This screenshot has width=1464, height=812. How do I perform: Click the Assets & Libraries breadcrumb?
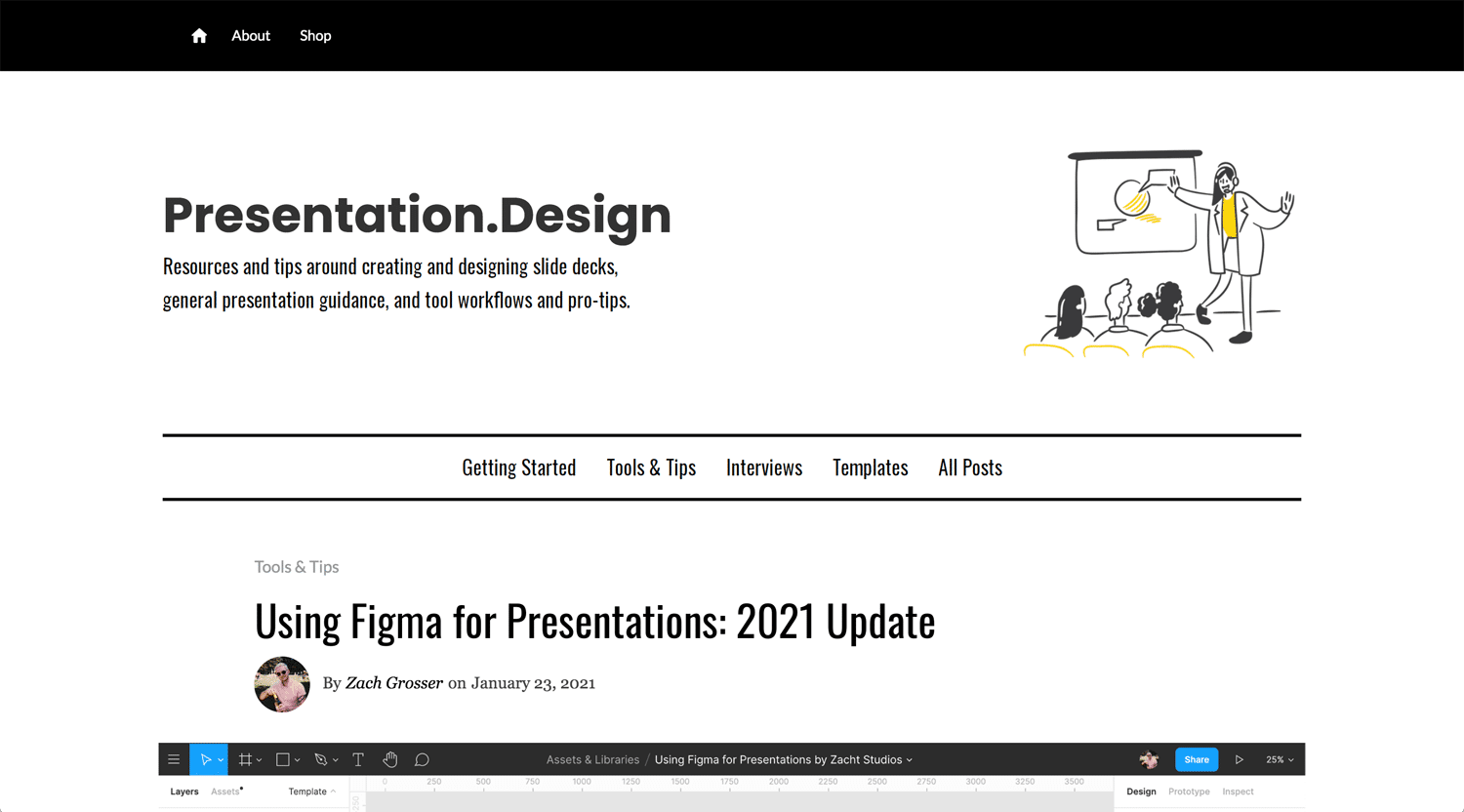point(593,759)
